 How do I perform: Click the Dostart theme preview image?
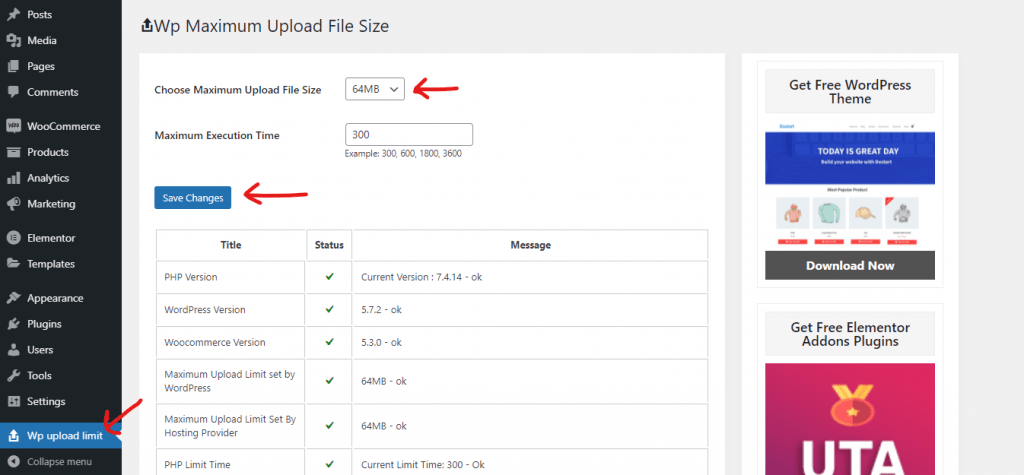(850, 184)
